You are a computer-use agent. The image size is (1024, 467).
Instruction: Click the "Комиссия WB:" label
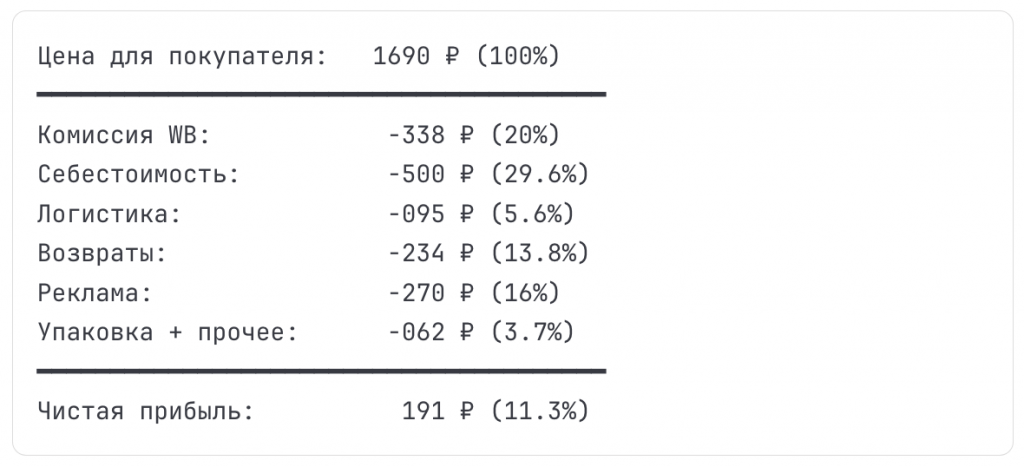[125, 135]
